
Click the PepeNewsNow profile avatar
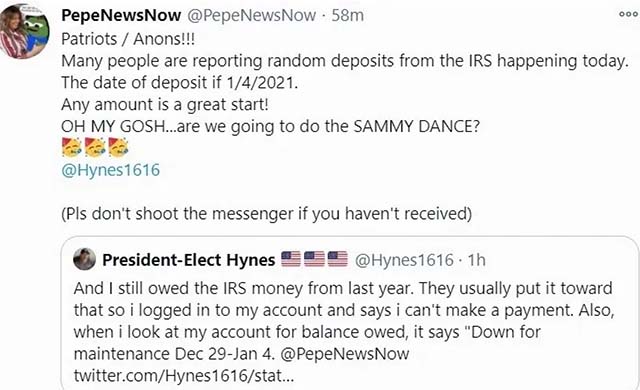[24, 32]
